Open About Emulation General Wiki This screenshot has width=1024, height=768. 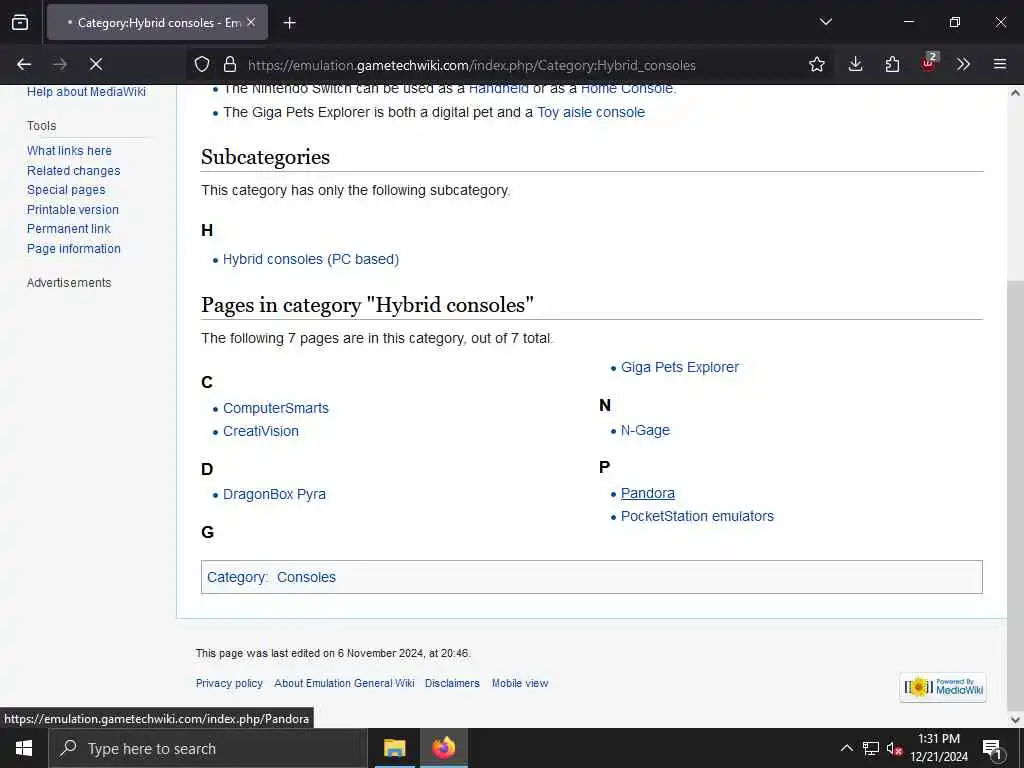344,683
